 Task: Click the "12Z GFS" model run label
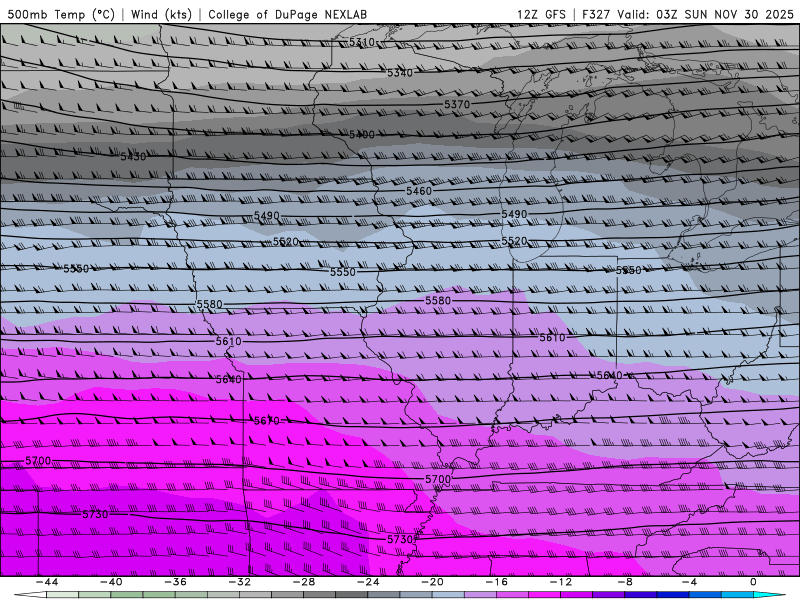[x=541, y=14]
